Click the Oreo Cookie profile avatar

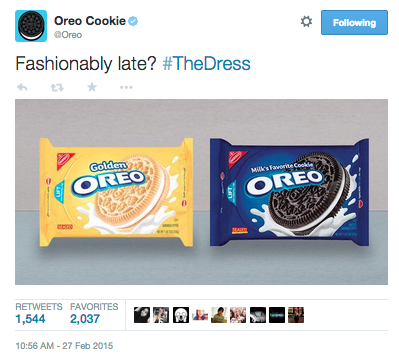tap(31, 26)
